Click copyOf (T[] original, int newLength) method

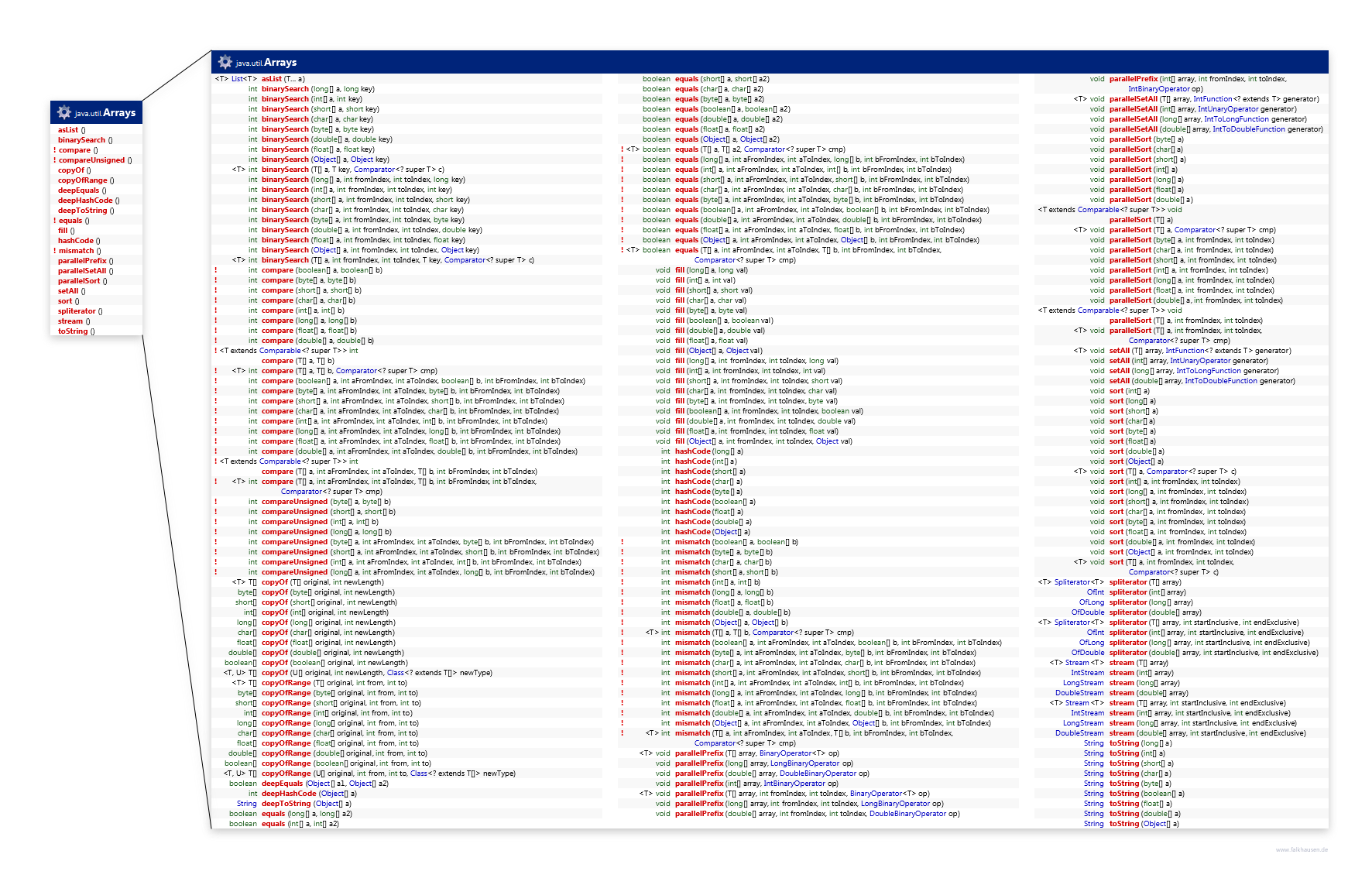pos(323,582)
